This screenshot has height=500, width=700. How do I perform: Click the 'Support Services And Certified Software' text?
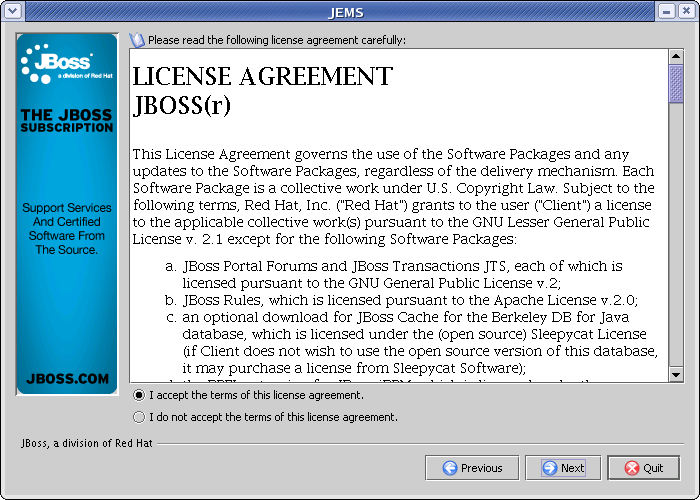(67, 229)
